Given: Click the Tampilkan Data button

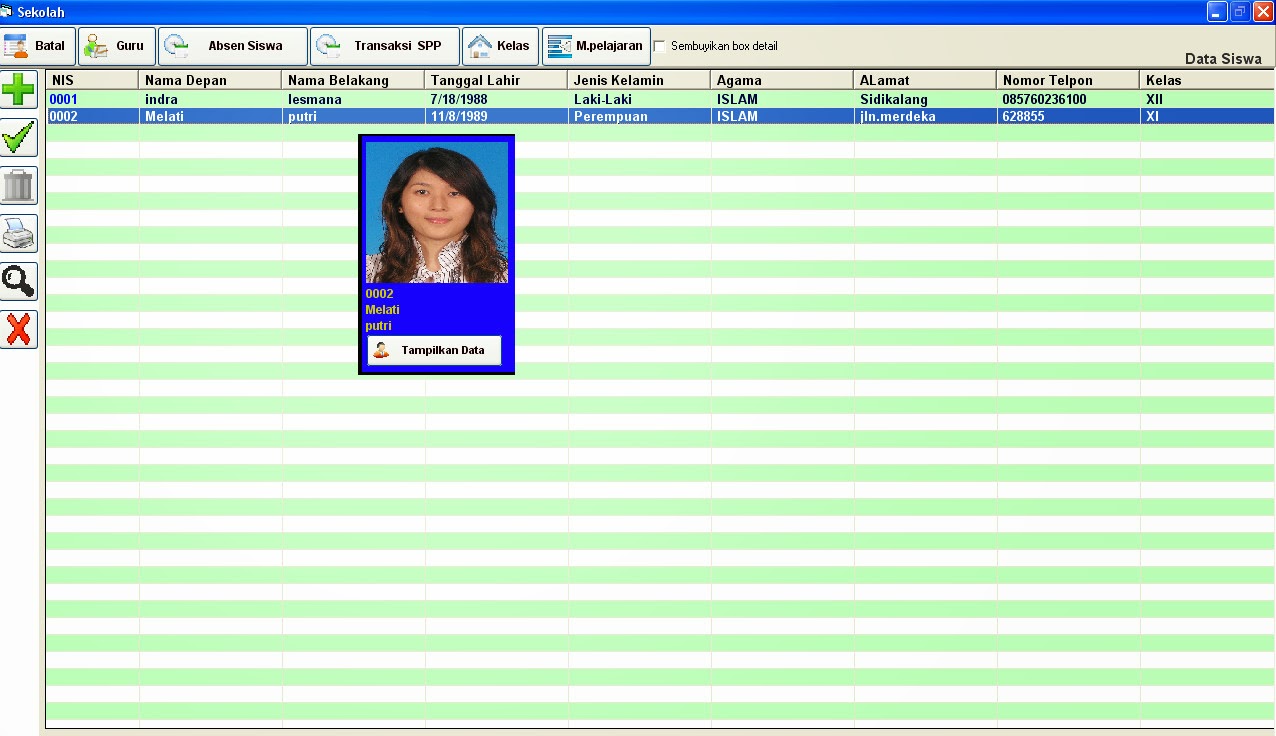Looking at the screenshot, I should point(435,350).
